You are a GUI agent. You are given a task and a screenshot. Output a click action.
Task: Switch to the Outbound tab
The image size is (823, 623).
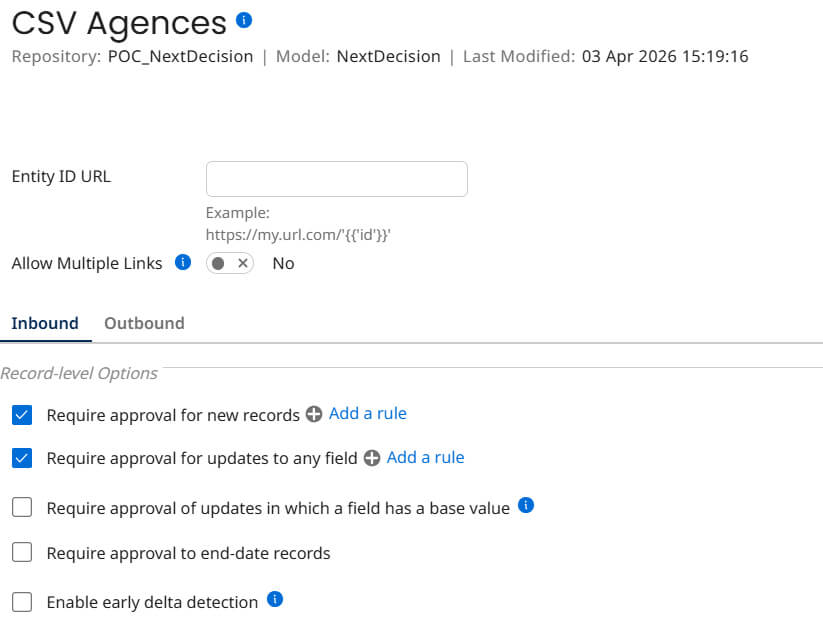click(x=143, y=323)
